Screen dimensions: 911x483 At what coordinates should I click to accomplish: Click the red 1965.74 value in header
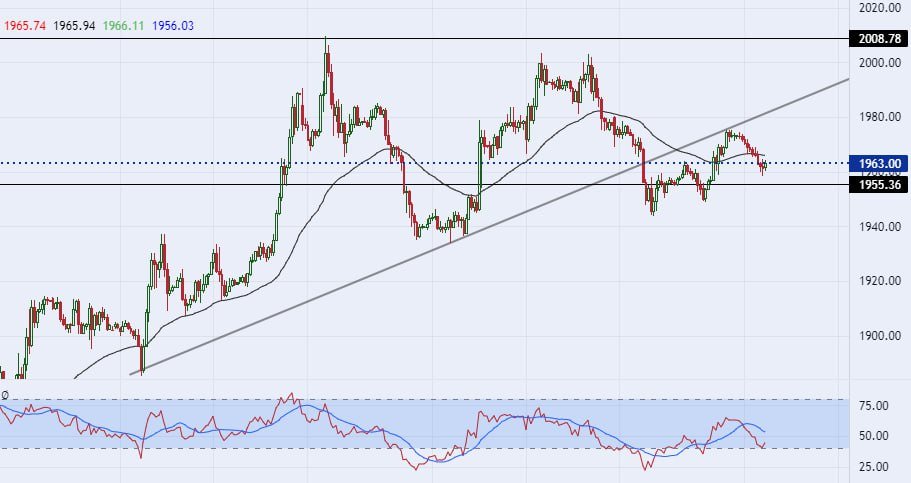(25, 26)
